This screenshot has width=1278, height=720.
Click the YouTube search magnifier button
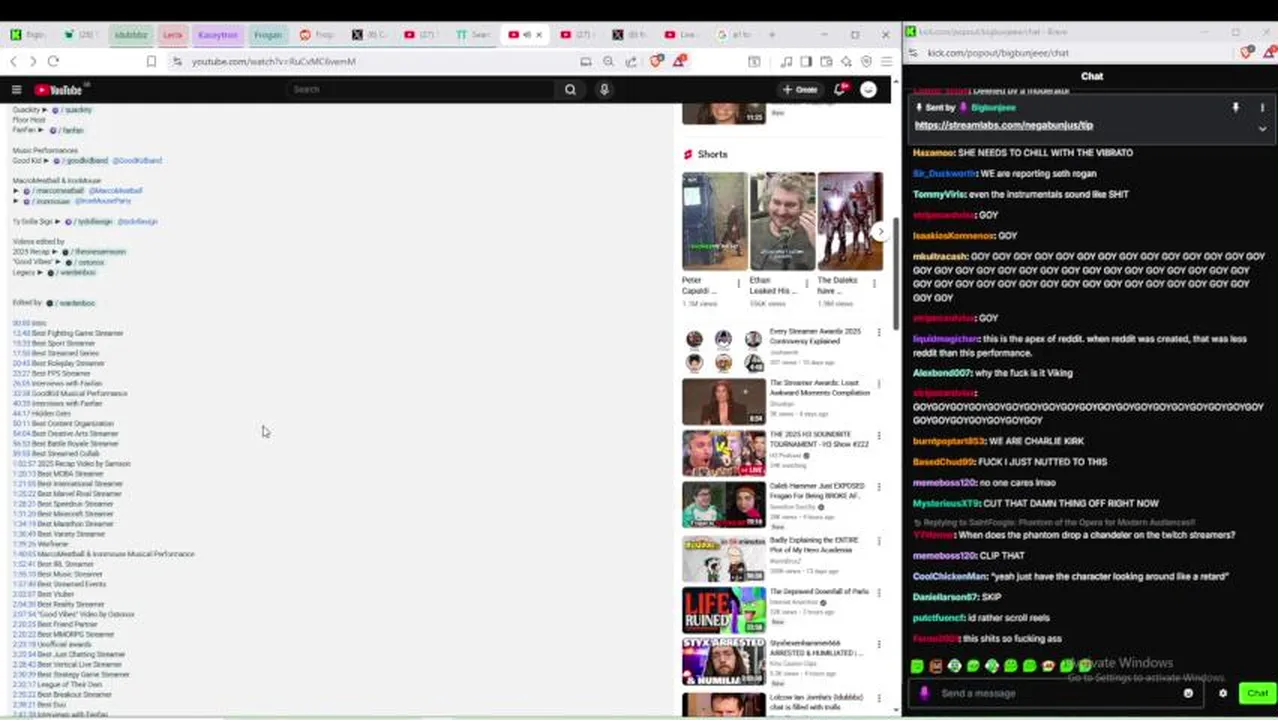pos(570,90)
